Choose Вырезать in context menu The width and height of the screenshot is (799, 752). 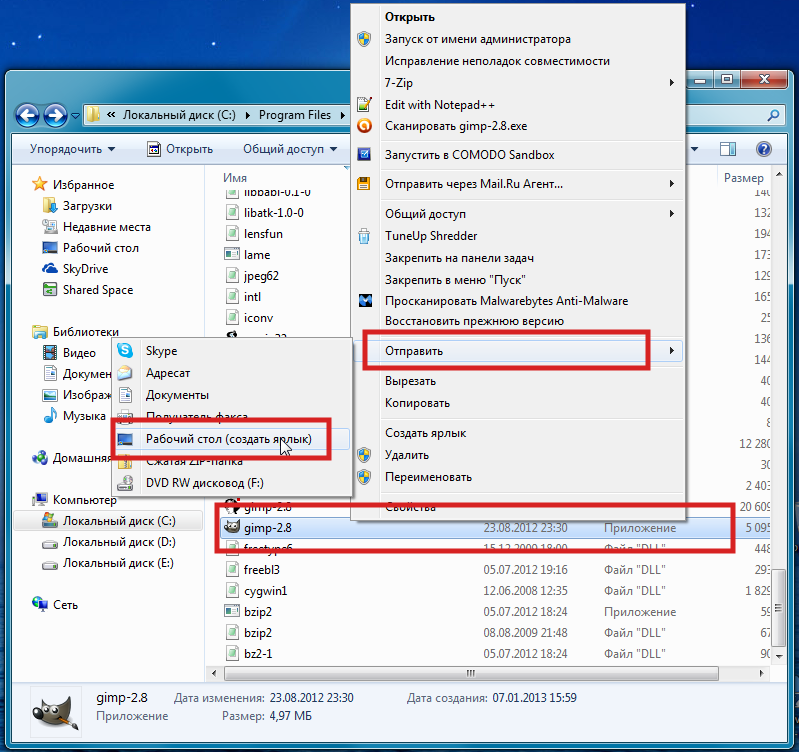point(519,381)
